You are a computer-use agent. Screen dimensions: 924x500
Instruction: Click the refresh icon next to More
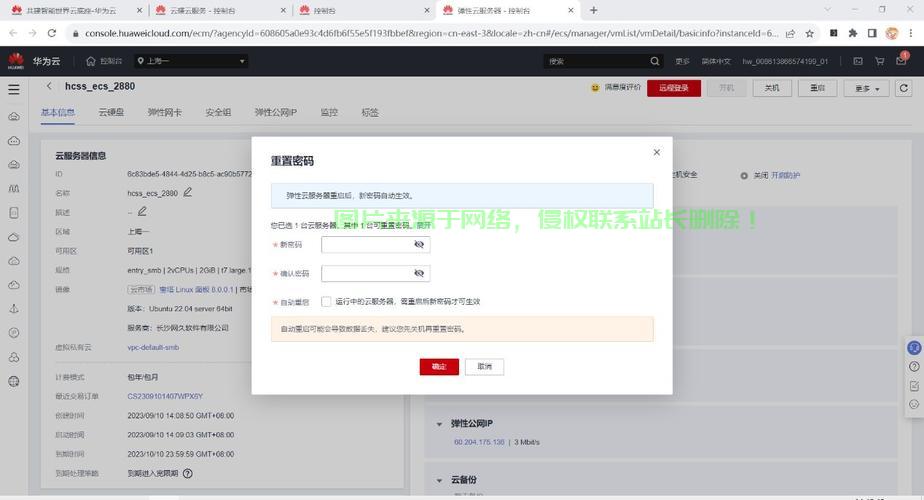(903, 88)
